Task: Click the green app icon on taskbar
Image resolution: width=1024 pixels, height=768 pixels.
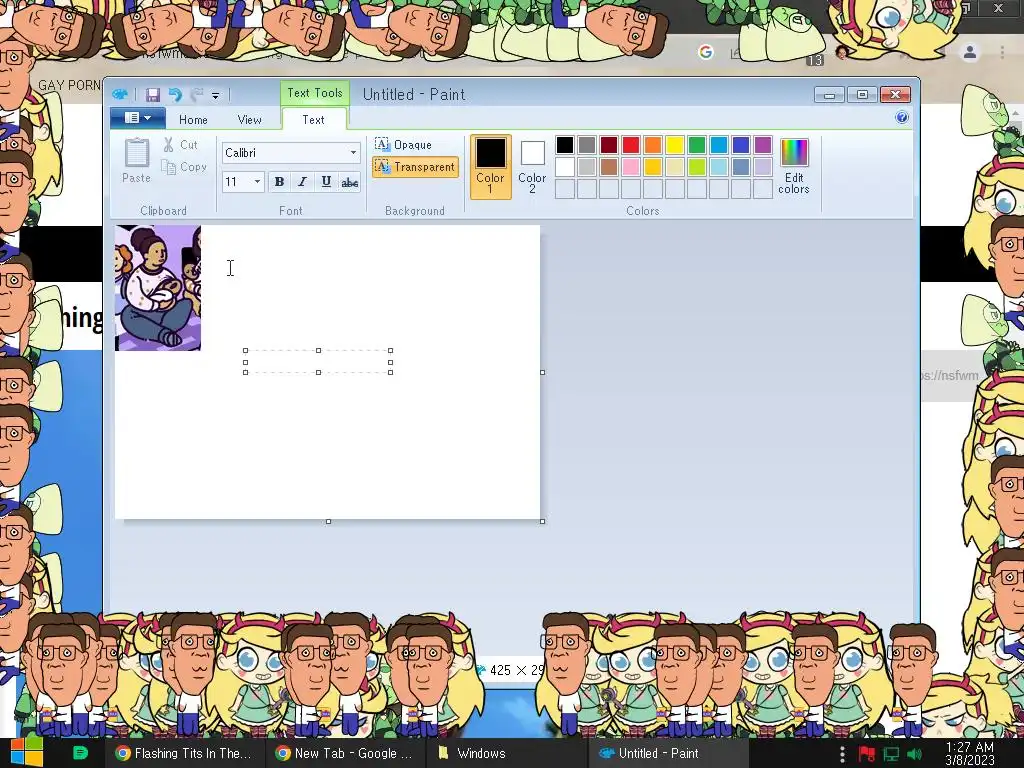Action: [x=80, y=753]
